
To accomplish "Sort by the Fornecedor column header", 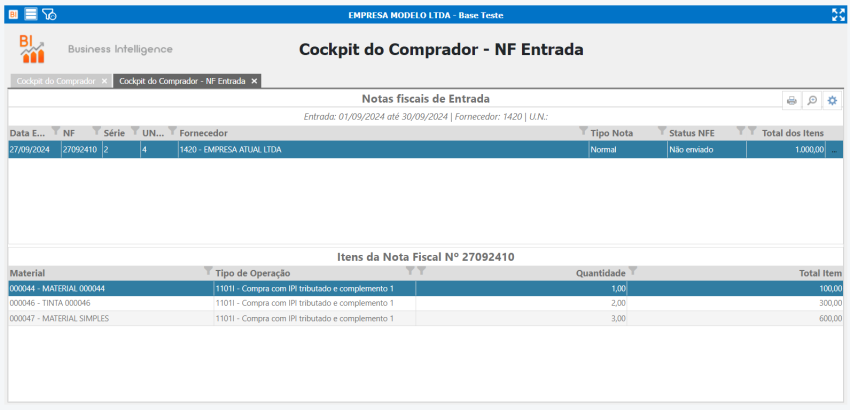I will click(x=203, y=133).
